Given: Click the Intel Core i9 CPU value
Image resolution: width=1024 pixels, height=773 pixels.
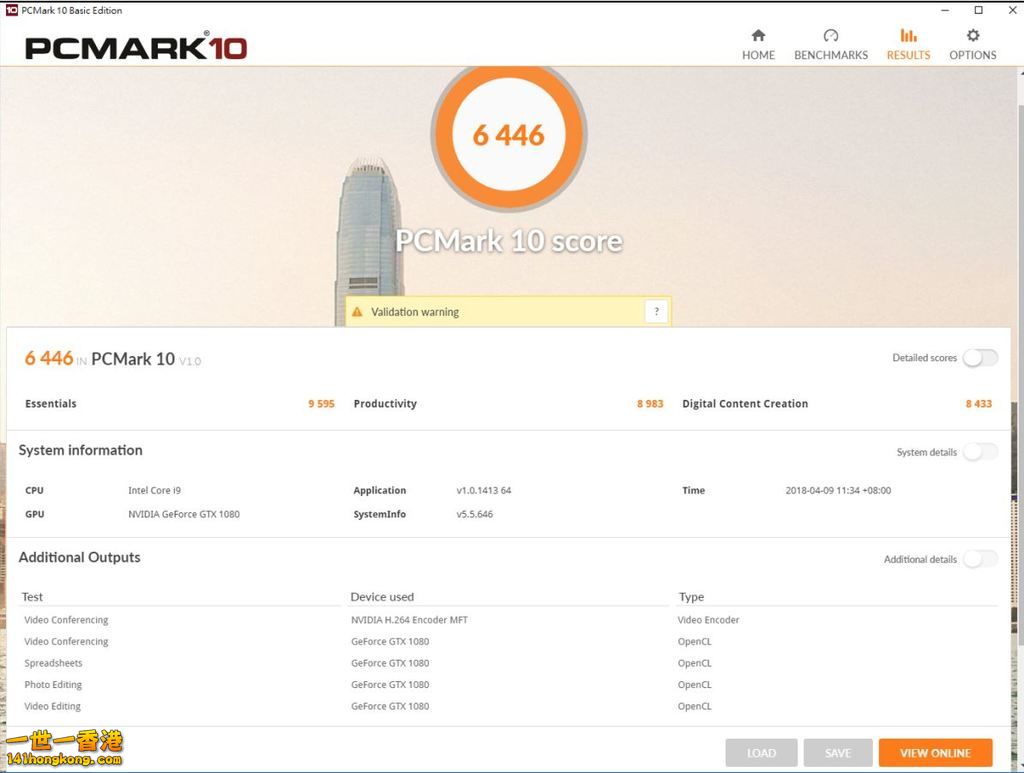Looking at the screenshot, I should coord(155,490).
